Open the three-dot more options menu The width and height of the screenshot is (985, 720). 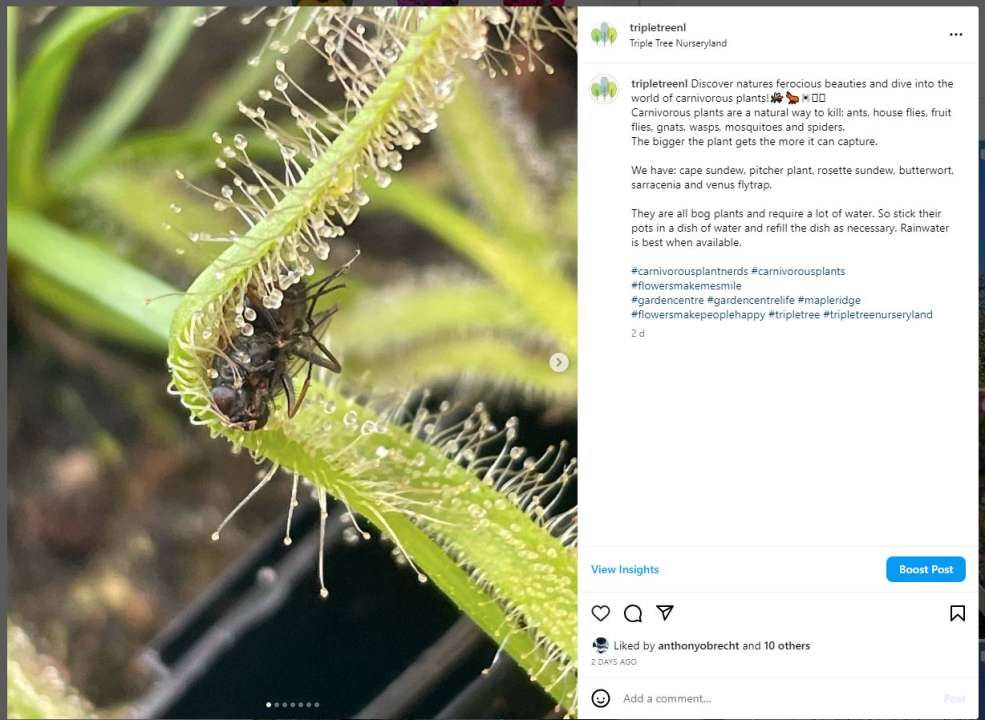click(x=955, y=35)
